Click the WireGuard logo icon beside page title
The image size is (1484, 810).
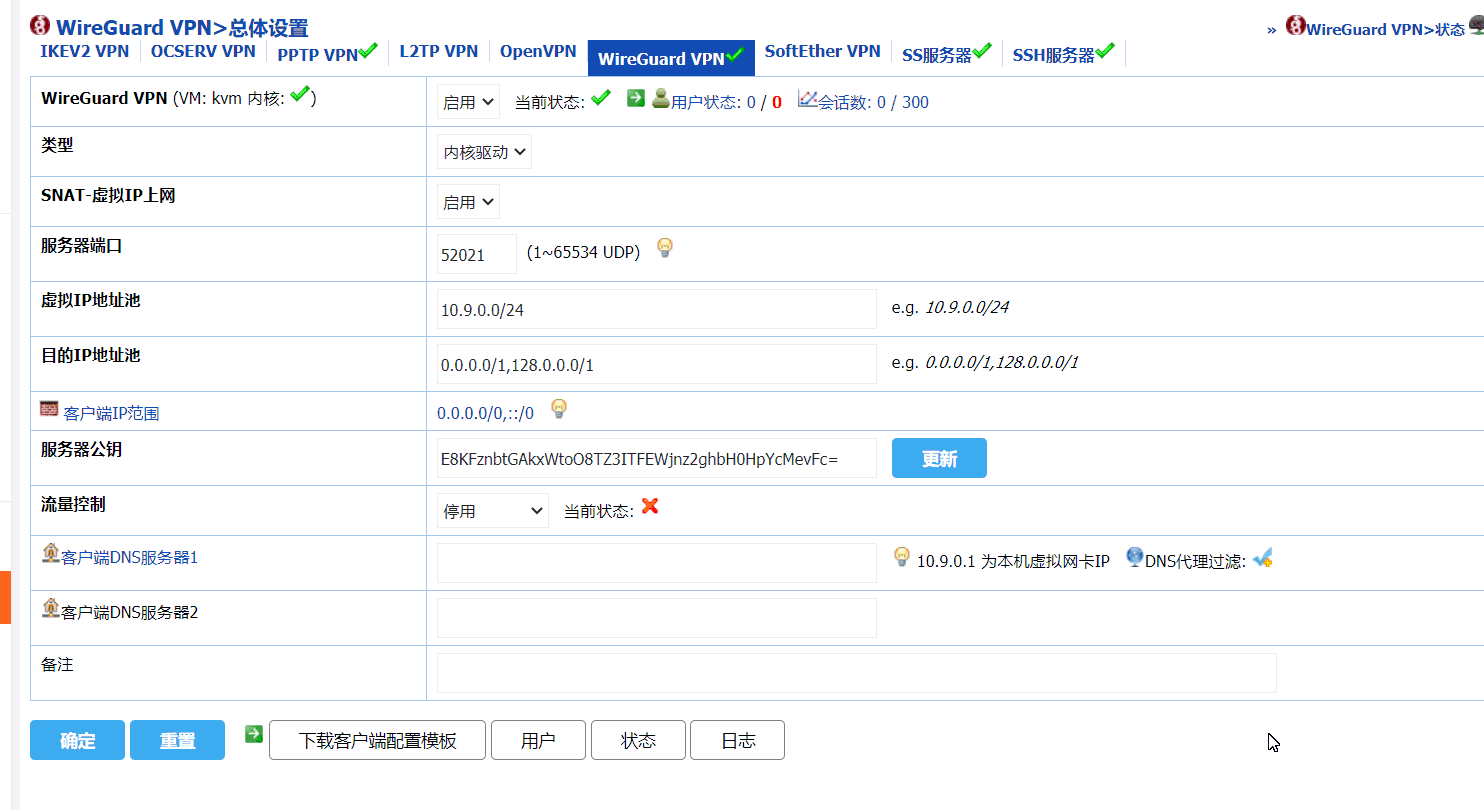pos(41,25)
